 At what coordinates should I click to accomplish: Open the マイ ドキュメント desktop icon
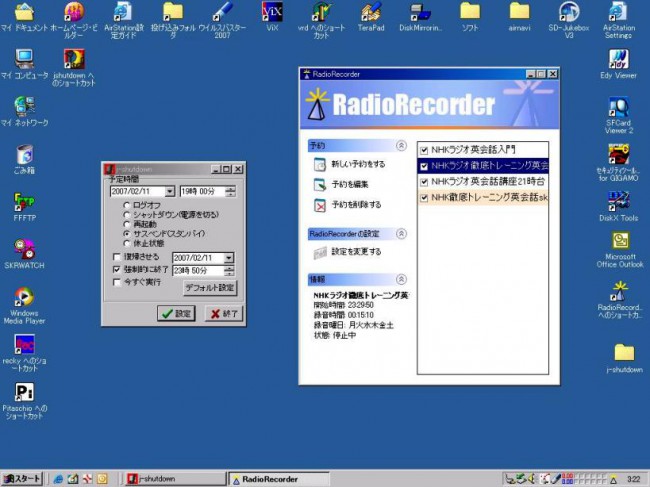pyautogui.click(x=24, y=12)
